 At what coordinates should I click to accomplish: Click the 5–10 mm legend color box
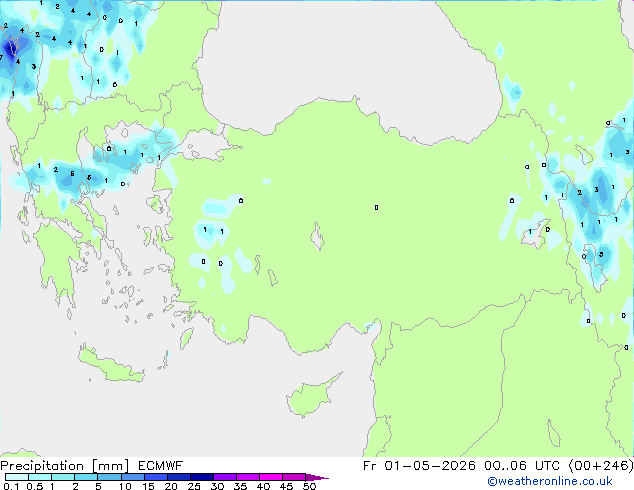109,477
